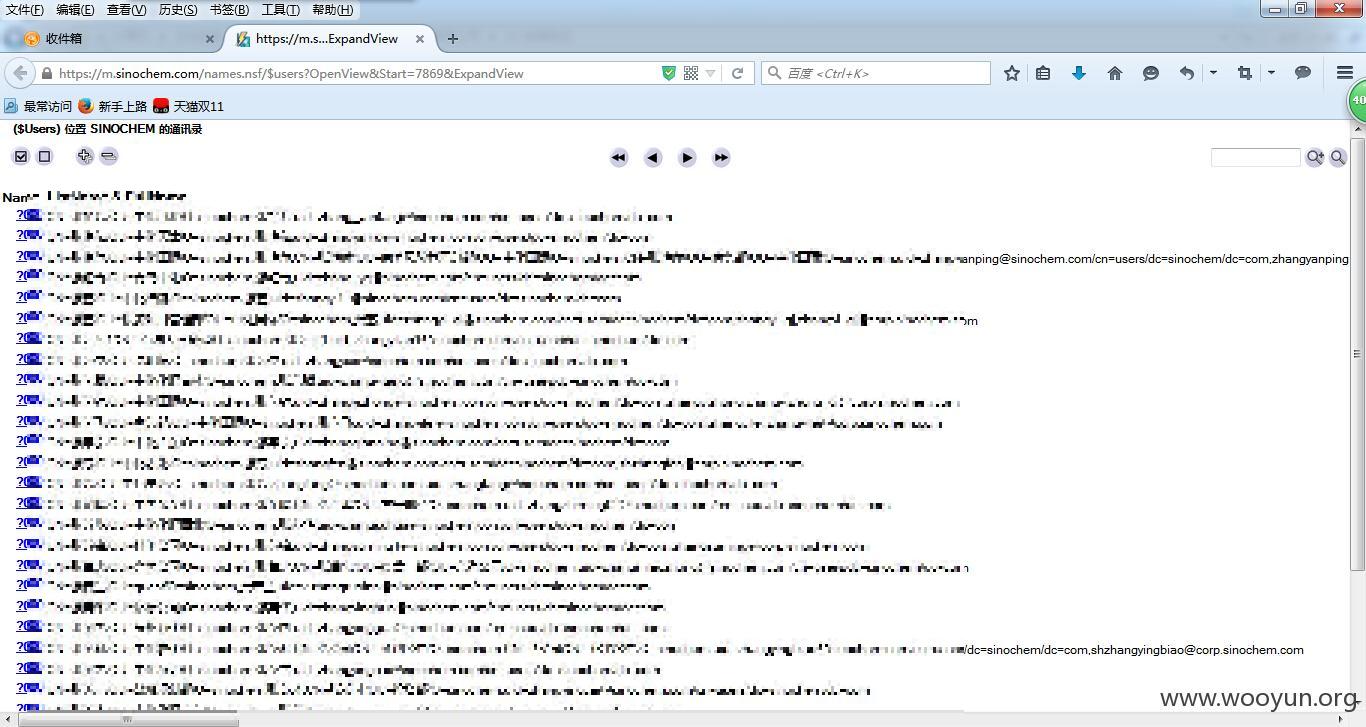Collapse all entries with the minus icon
Image resolution: width=1366 pixels, height=727 pixels.
109,156
